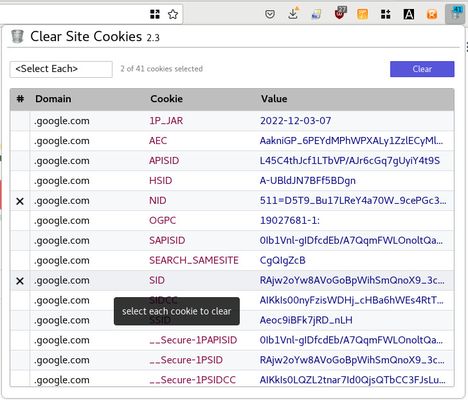Click cookie name APISID
468x400 pixels.
click(164, 161)
